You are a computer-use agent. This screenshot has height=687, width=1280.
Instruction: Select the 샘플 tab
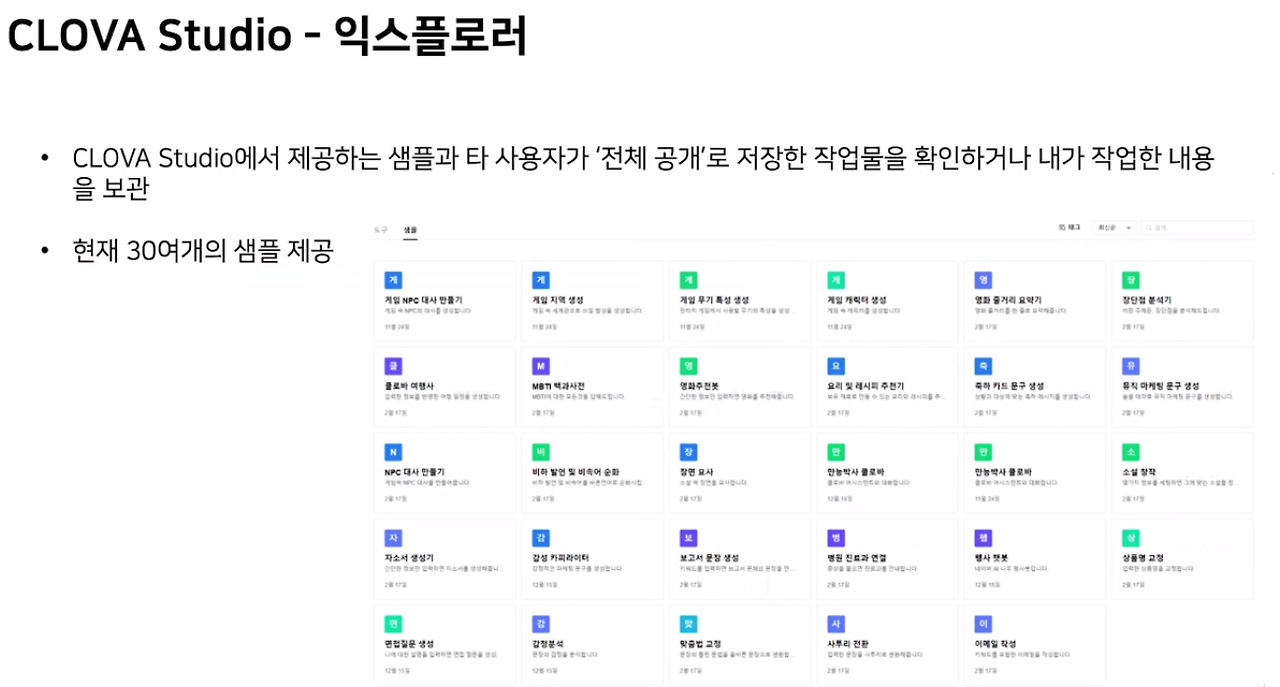(410, 229)
